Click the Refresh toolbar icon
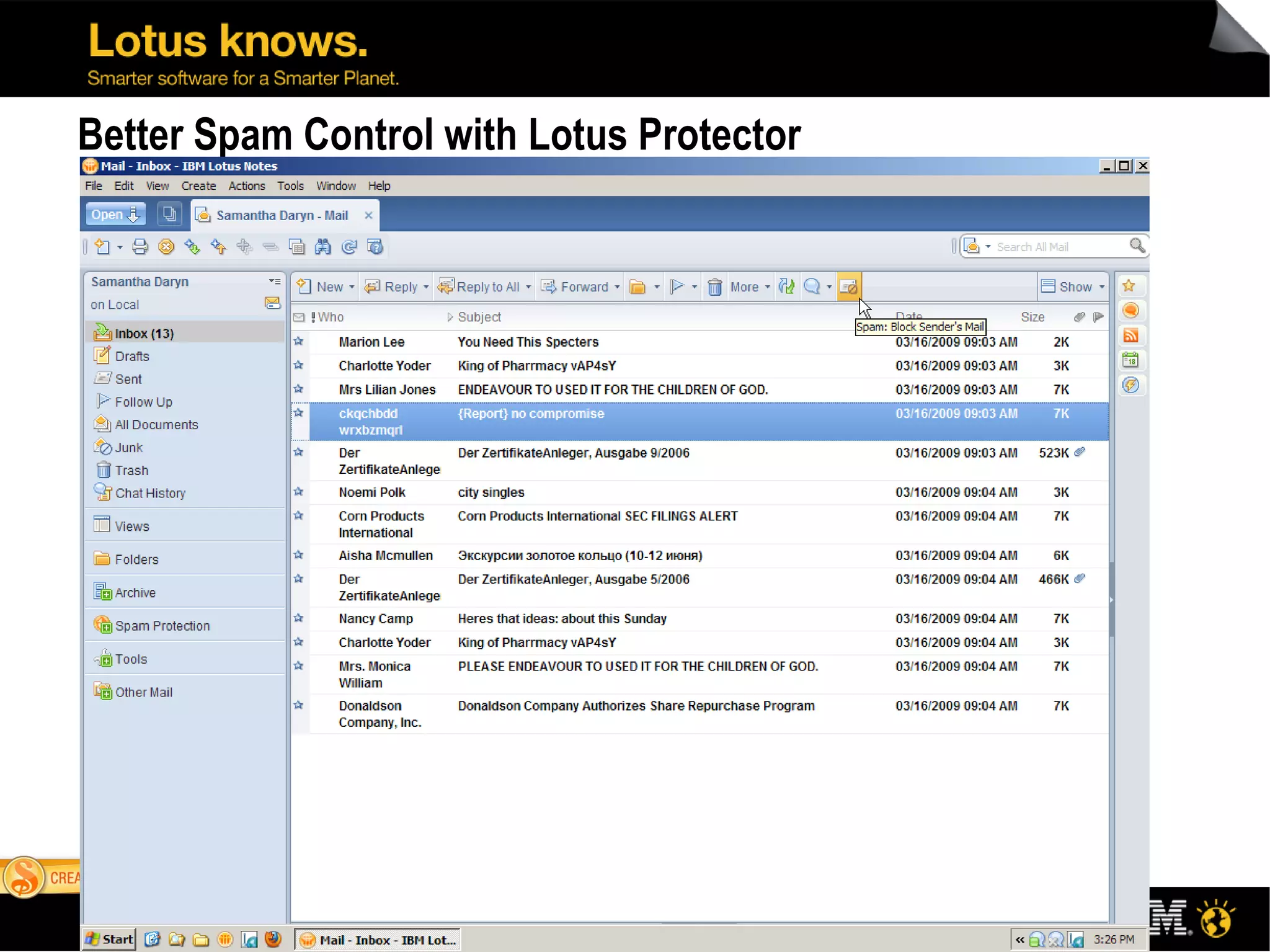This screenshot has height=952, width=1270. click(x=349, y=247)
